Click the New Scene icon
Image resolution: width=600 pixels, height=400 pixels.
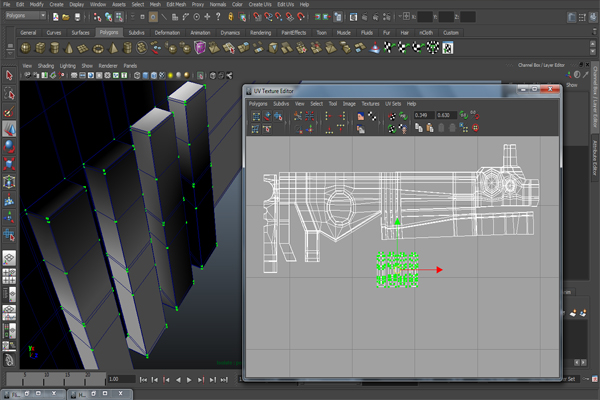56,17
